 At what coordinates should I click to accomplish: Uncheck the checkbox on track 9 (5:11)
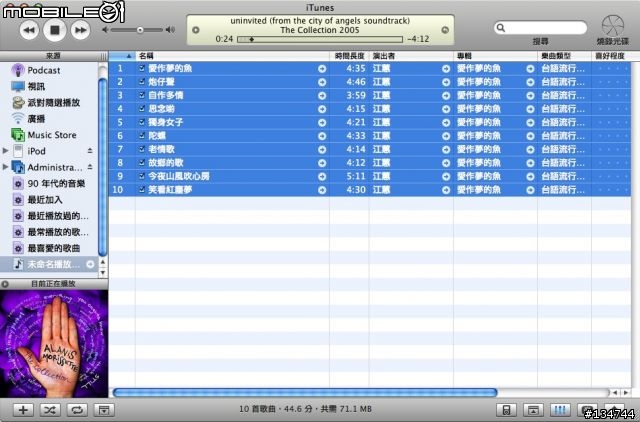tap(142, 176)
